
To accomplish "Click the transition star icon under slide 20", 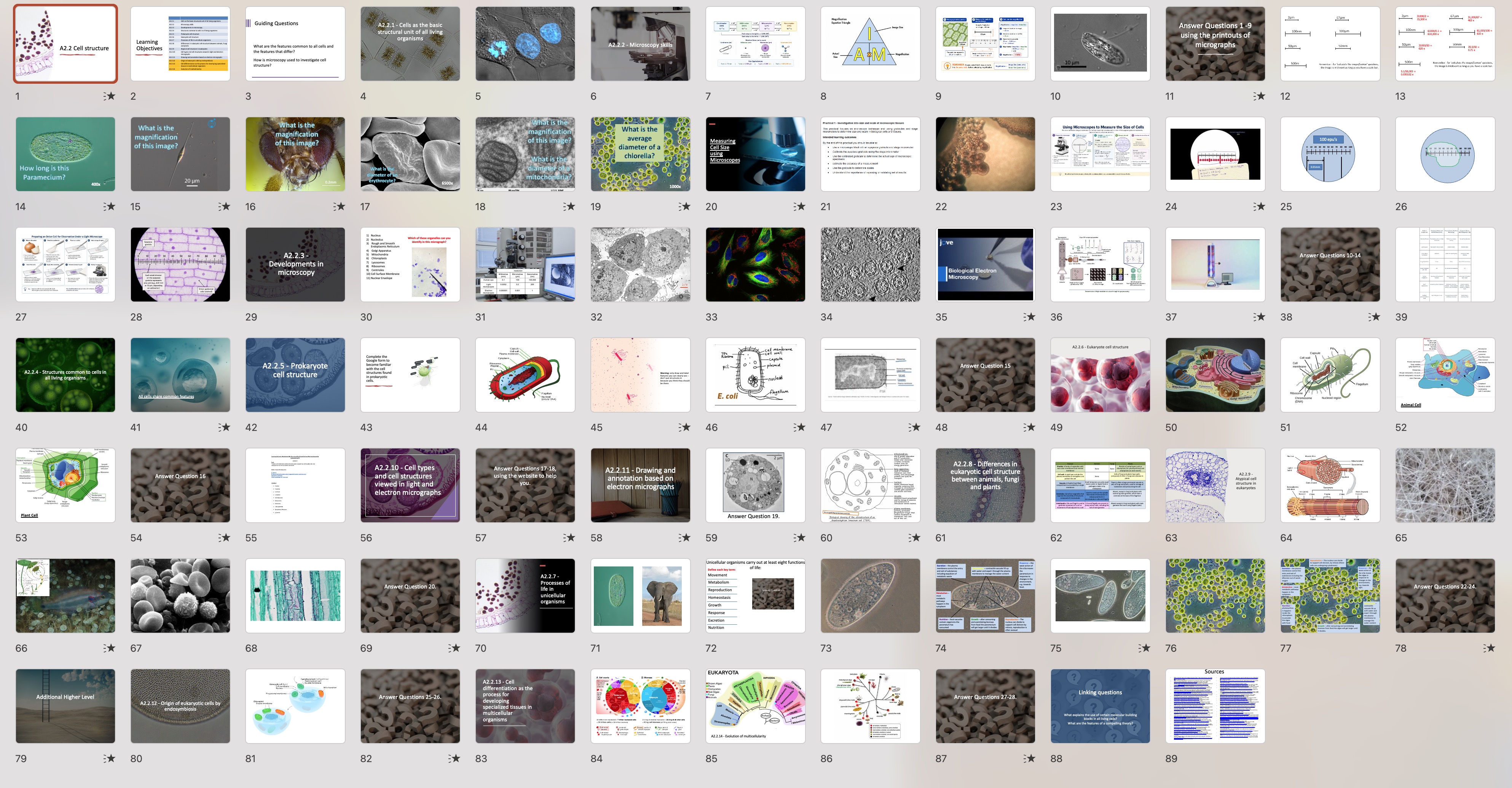I will point(799,207).
